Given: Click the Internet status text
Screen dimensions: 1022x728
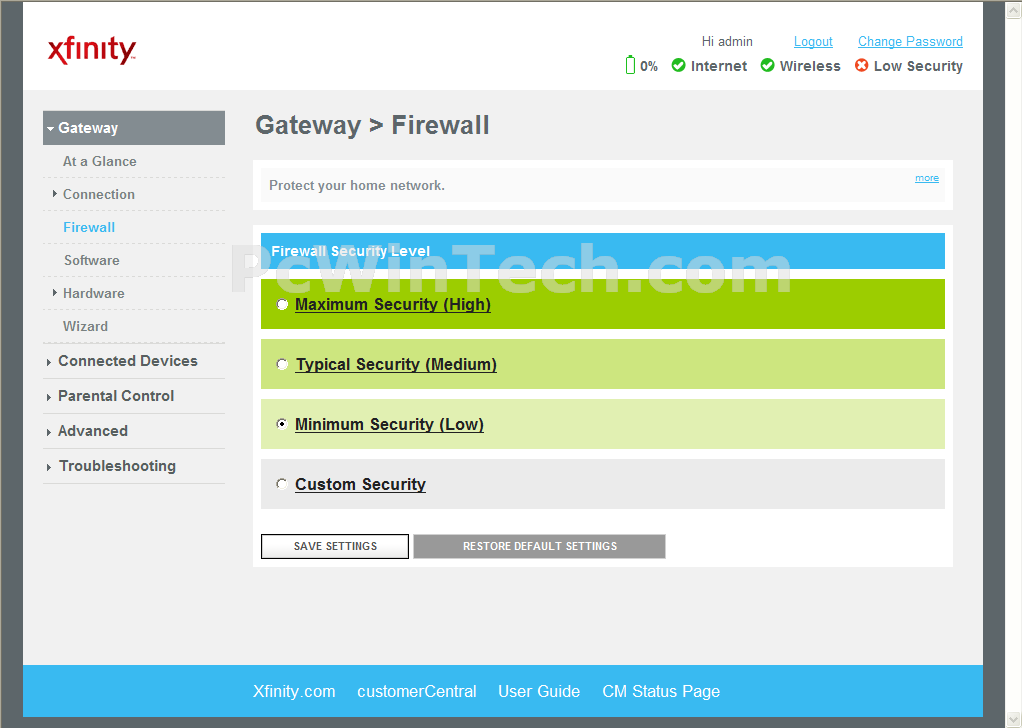Looking at the screenshot, I should [719, 66].
